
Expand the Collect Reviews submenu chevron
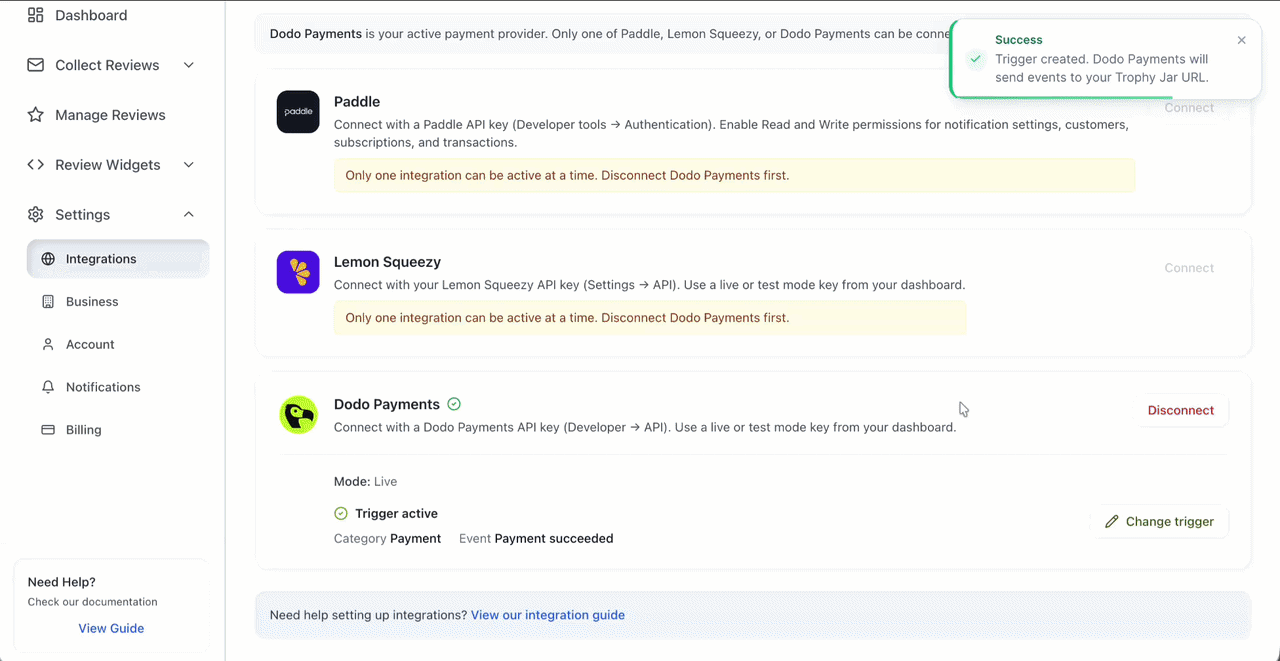click(189, 65)
